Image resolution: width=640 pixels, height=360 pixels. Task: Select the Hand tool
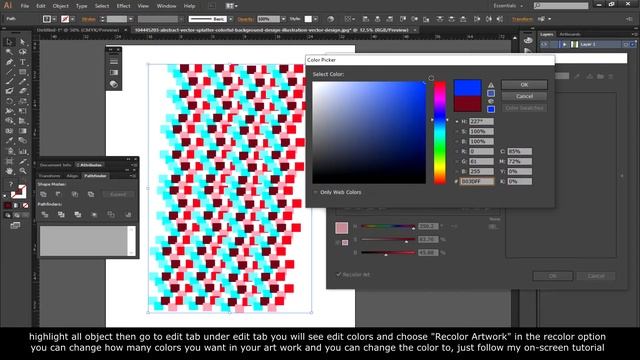click(9, 171)
